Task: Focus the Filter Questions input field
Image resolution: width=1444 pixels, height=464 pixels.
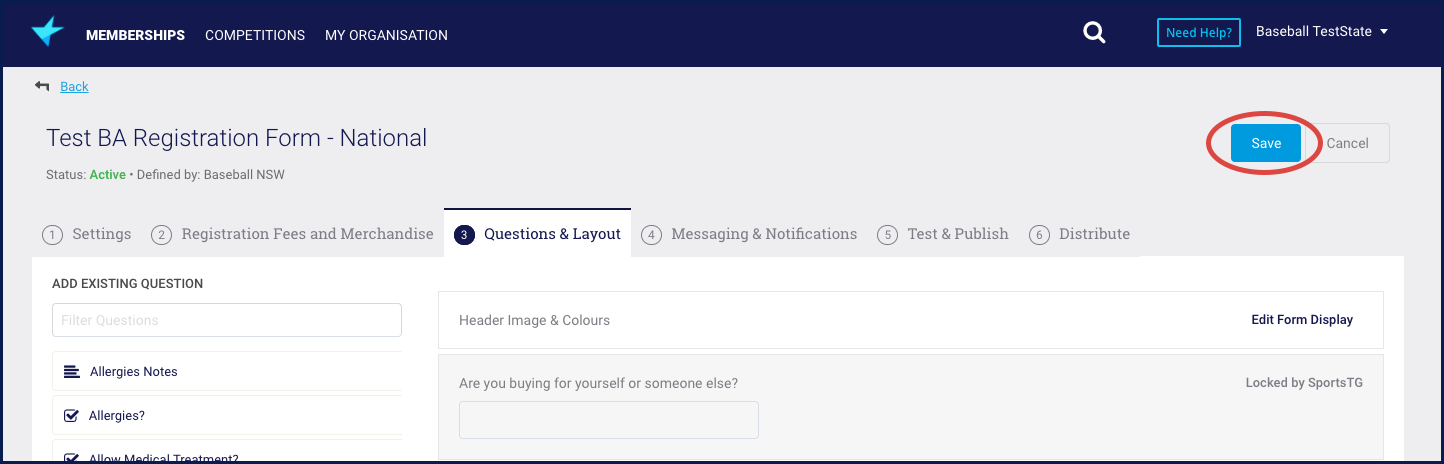Action: (x=227, y=320)
